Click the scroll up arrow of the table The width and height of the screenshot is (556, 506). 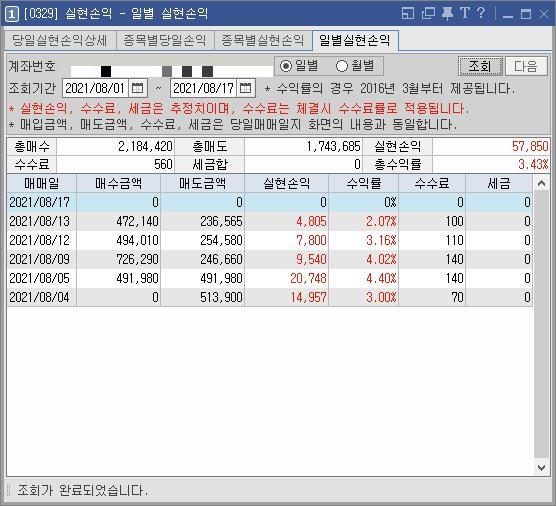pyautogui.click(x=541, y=183)
